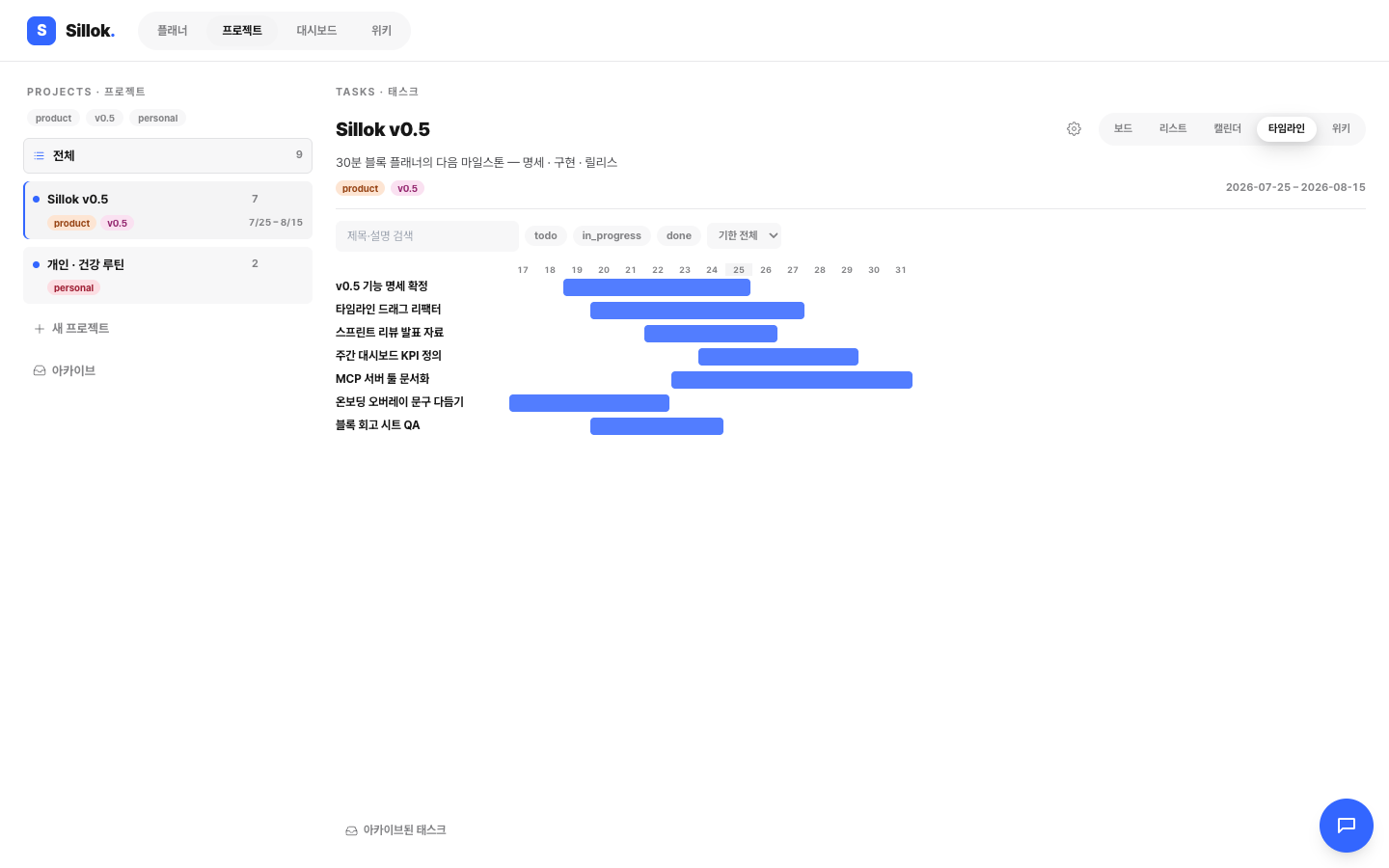
Task: Click the timeline bar for MCP 서버 툴 문서화
Action: click(792, 380)
